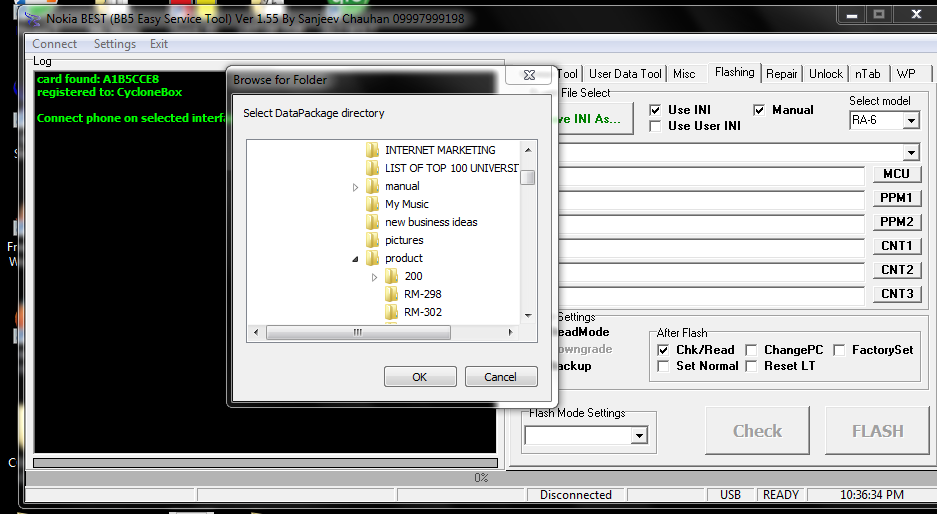This screenshot has width=937, height=514.
Task: Switch to the Misc tab
Action: tap(684, 74)
